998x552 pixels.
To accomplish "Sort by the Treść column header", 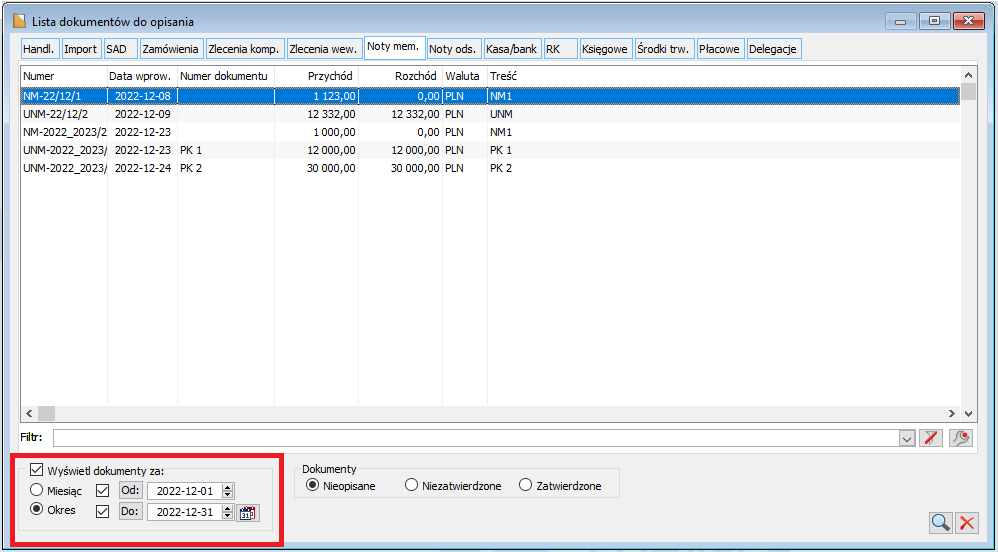I will 724,76.
